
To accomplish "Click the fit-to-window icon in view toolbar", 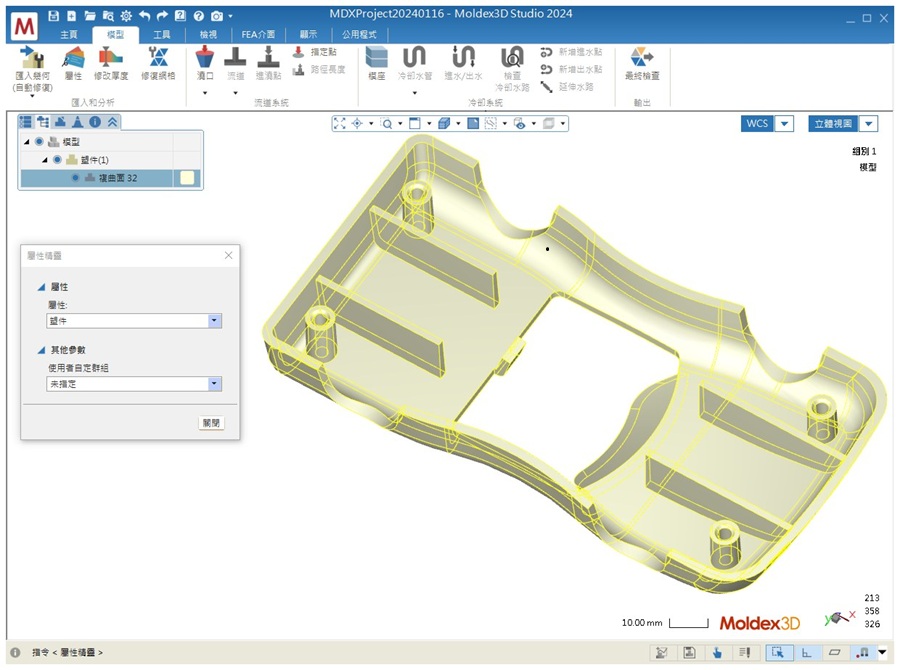I will (339, 124).
